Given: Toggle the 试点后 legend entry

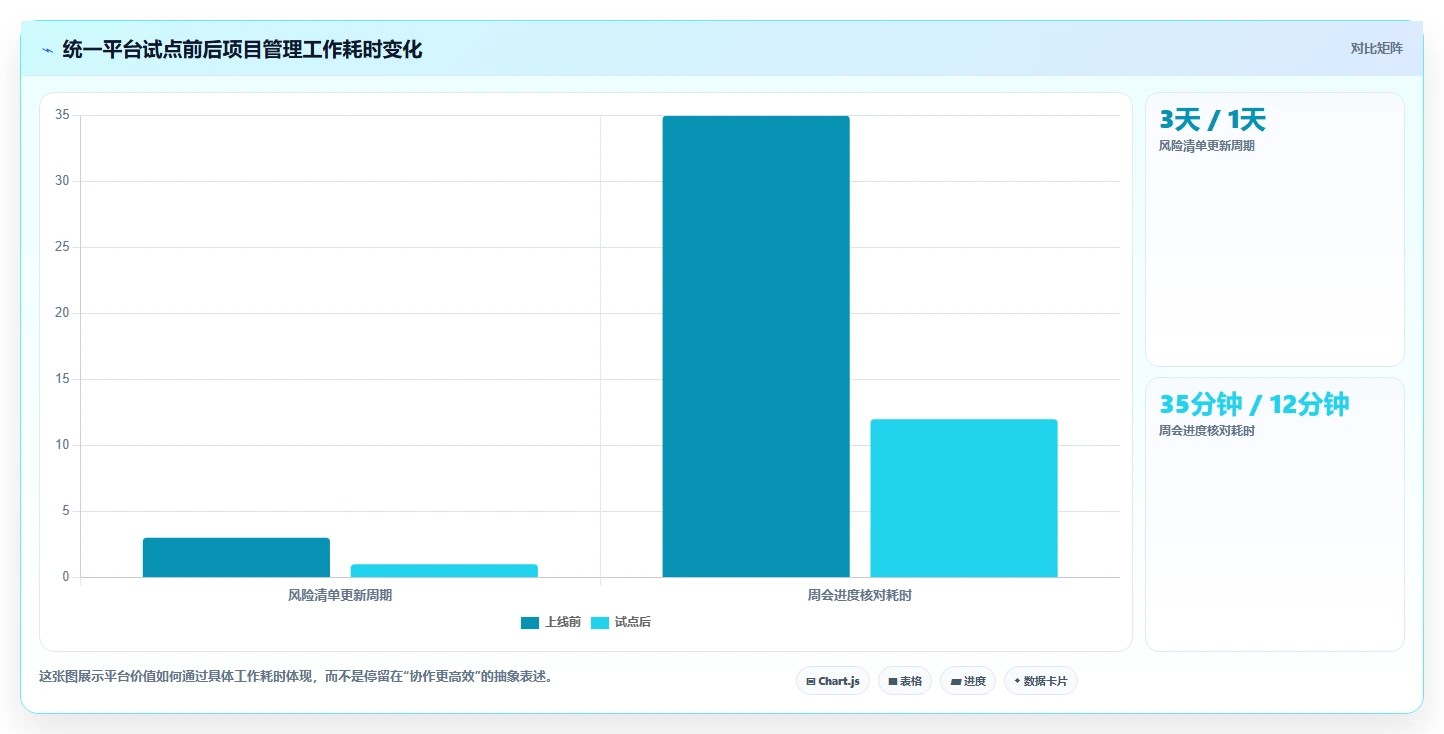Looking at the screenshot, I should pyautogui.click(x=621, y=622).
